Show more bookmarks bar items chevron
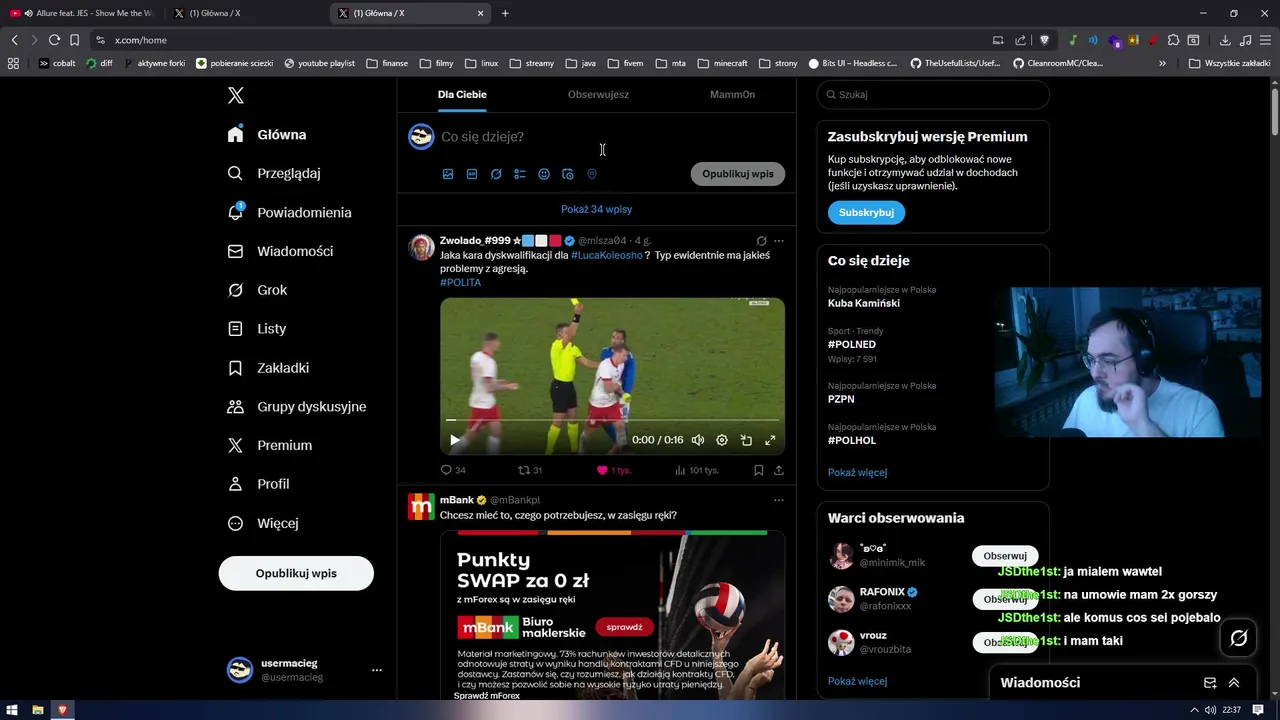Screen dimensions: 1280x720 click(1162, 63)
